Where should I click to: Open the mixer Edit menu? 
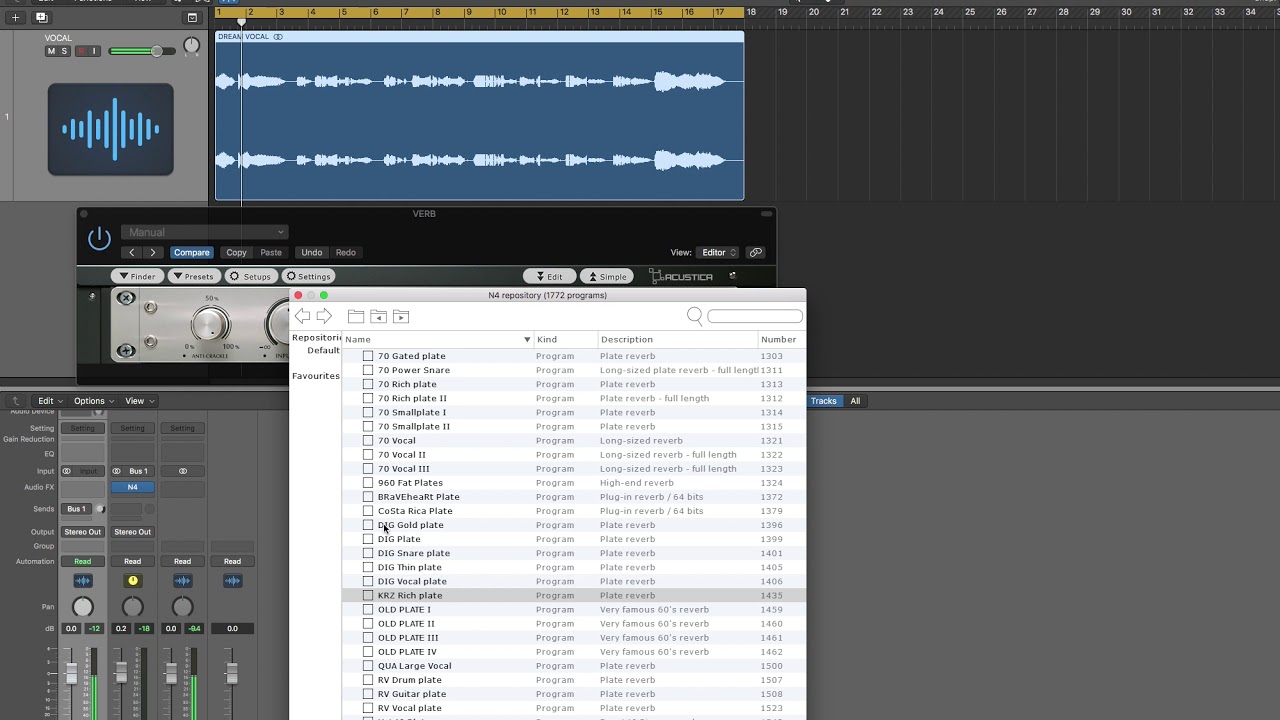point(49,401)
